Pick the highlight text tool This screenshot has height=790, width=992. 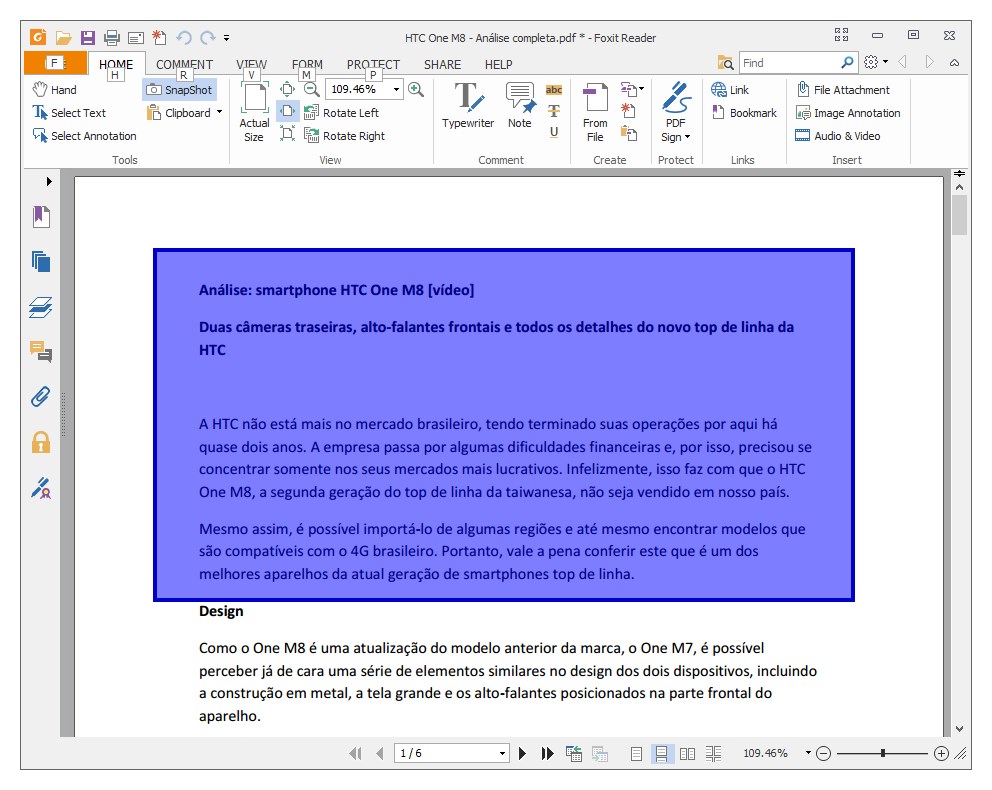[554, 90]
